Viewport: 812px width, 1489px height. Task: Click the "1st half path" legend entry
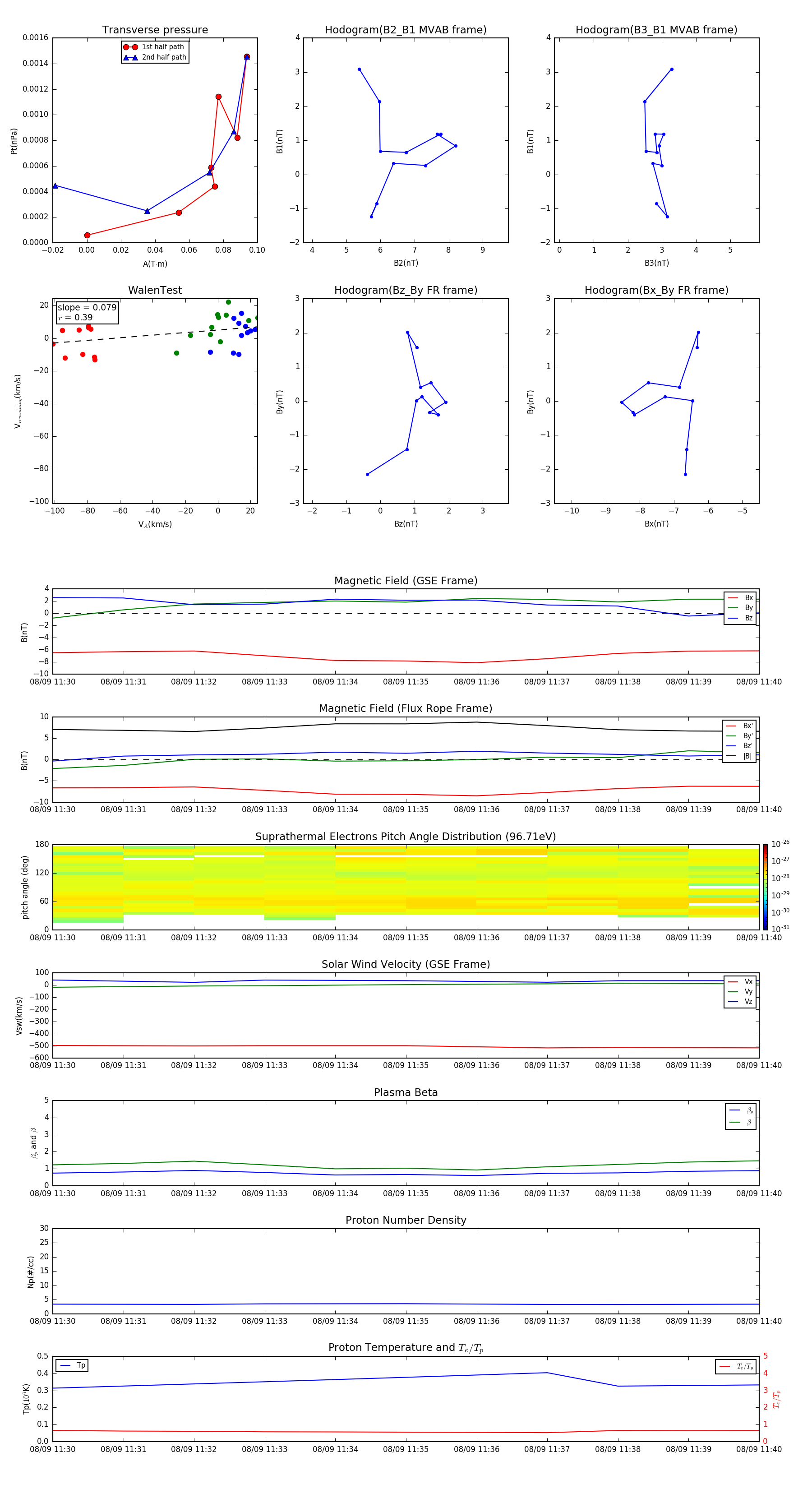pos(154,47)
